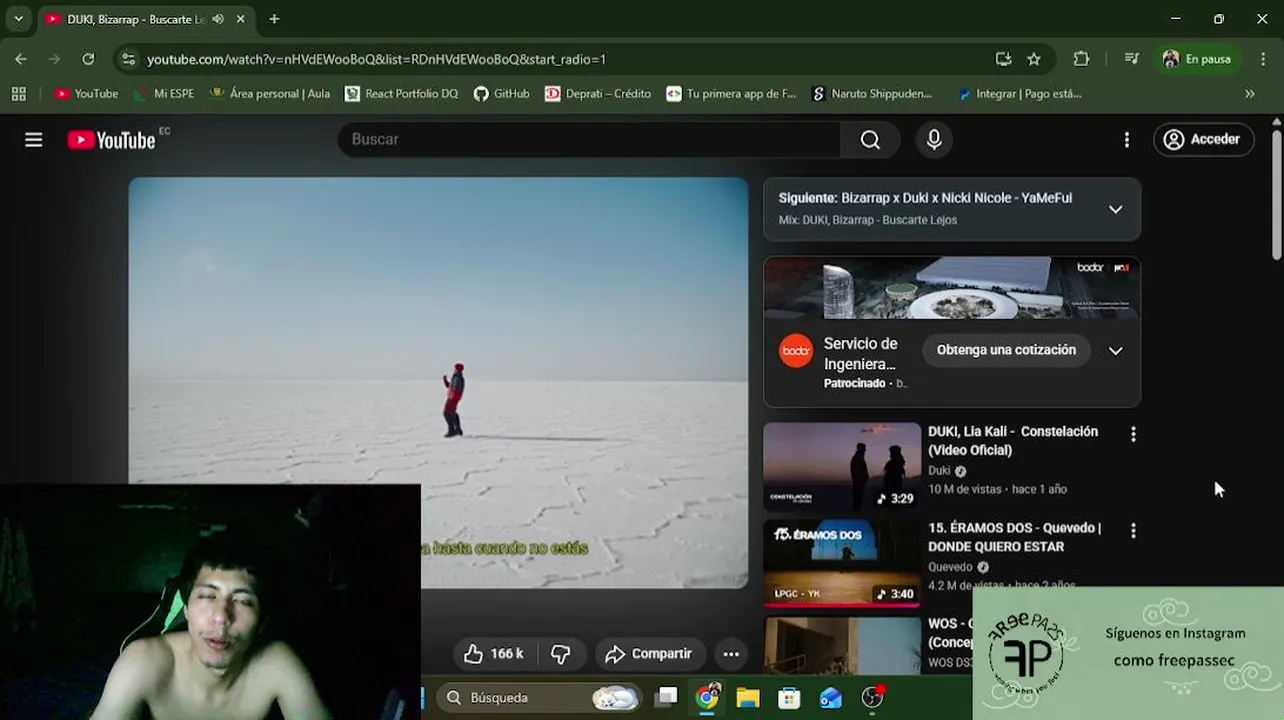
Task: Open Task View on taskbar
Action: pyautogui.click(x=666, y=697)
